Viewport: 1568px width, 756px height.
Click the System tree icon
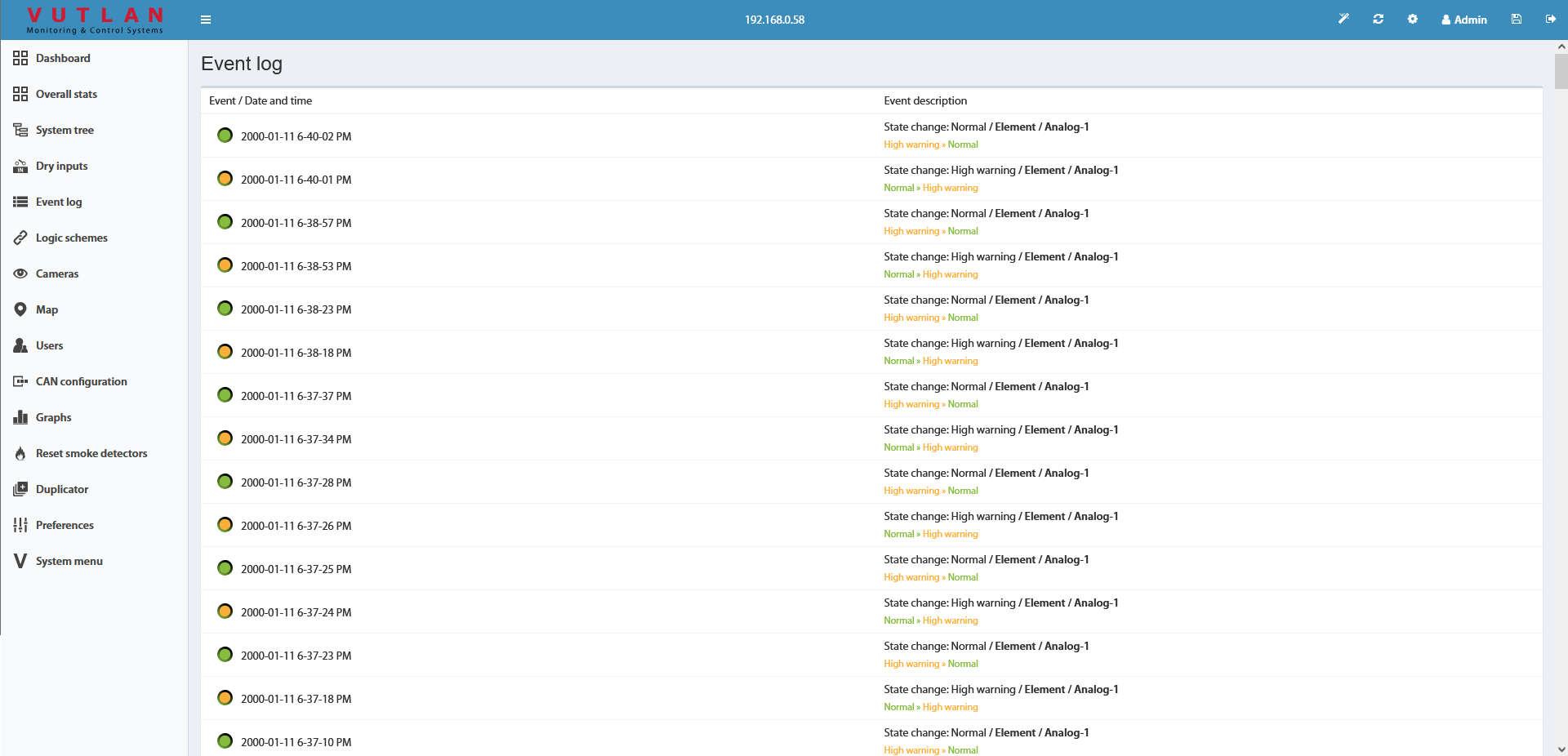pyautogui.click(x=20, y=130)
